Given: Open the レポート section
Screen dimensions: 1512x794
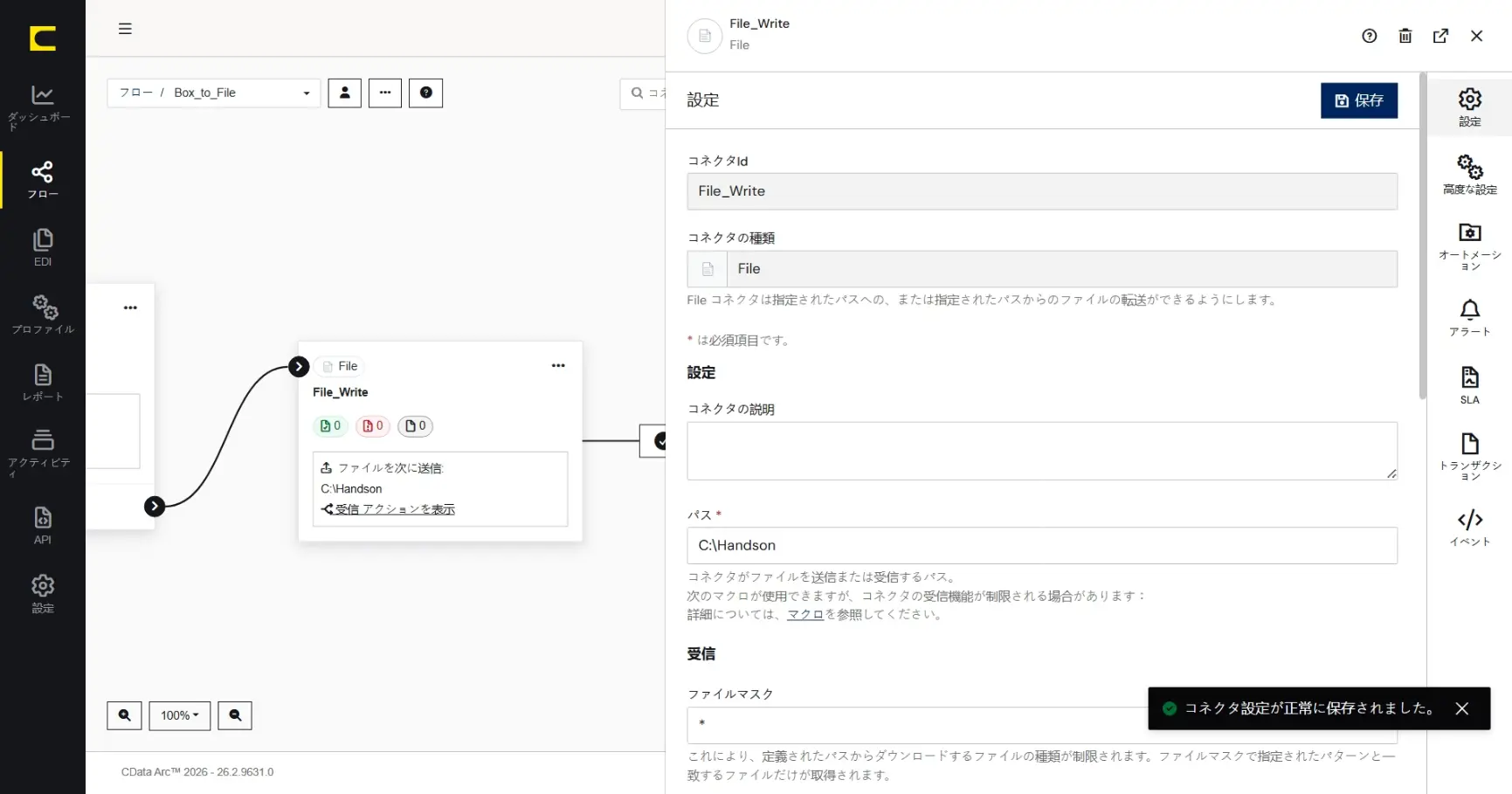Looking at the screenshot, I should [42, 383].
